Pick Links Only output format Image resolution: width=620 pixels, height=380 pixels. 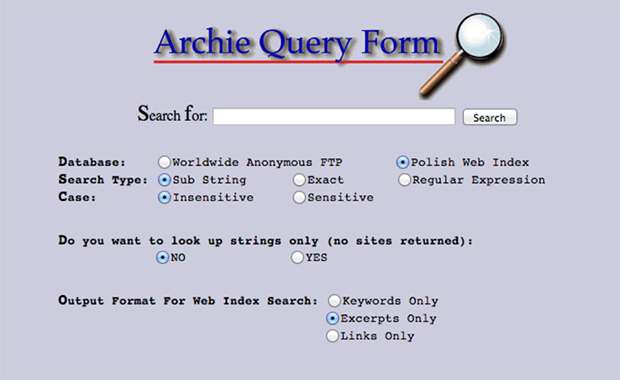pyautogui.click(x=333, y=336)
